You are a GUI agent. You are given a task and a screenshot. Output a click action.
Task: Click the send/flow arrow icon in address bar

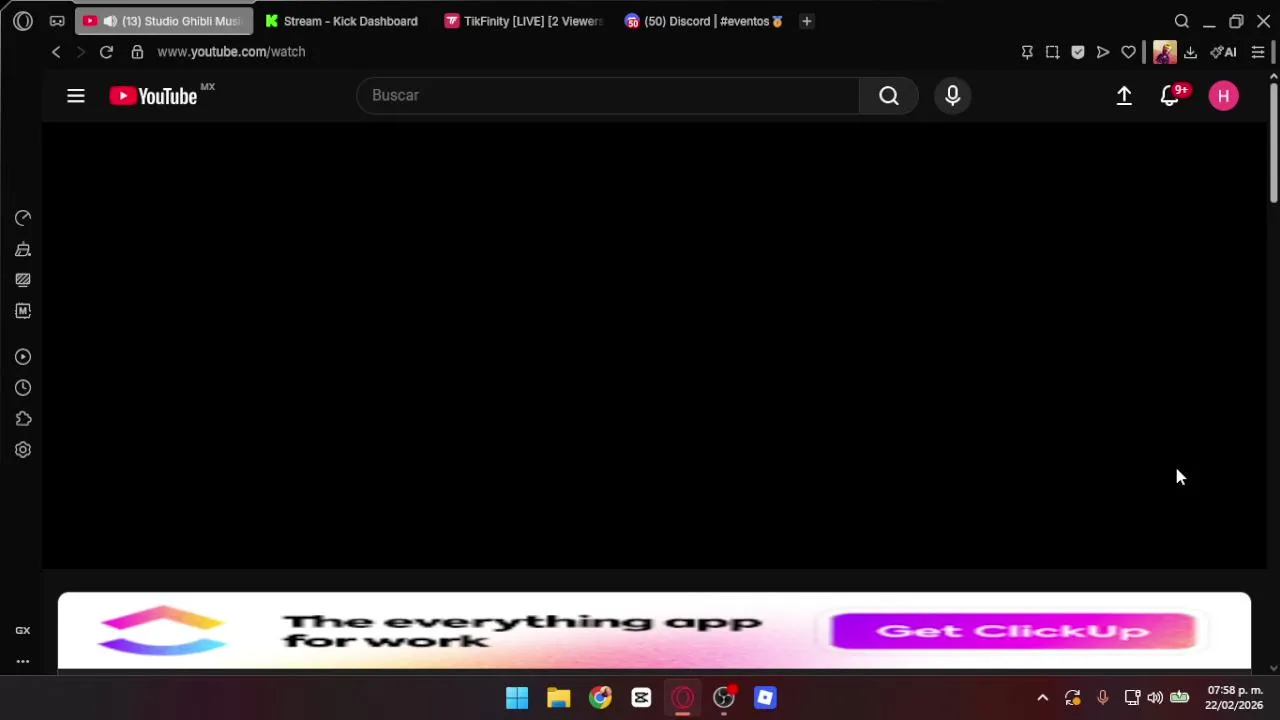[1103, 52]
